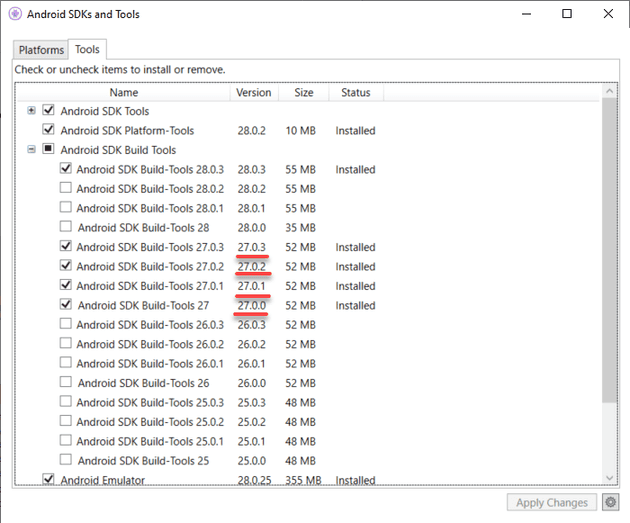Switch to the Platforms tab
This screenshot has height=523, width=630.
coord(41,50)
